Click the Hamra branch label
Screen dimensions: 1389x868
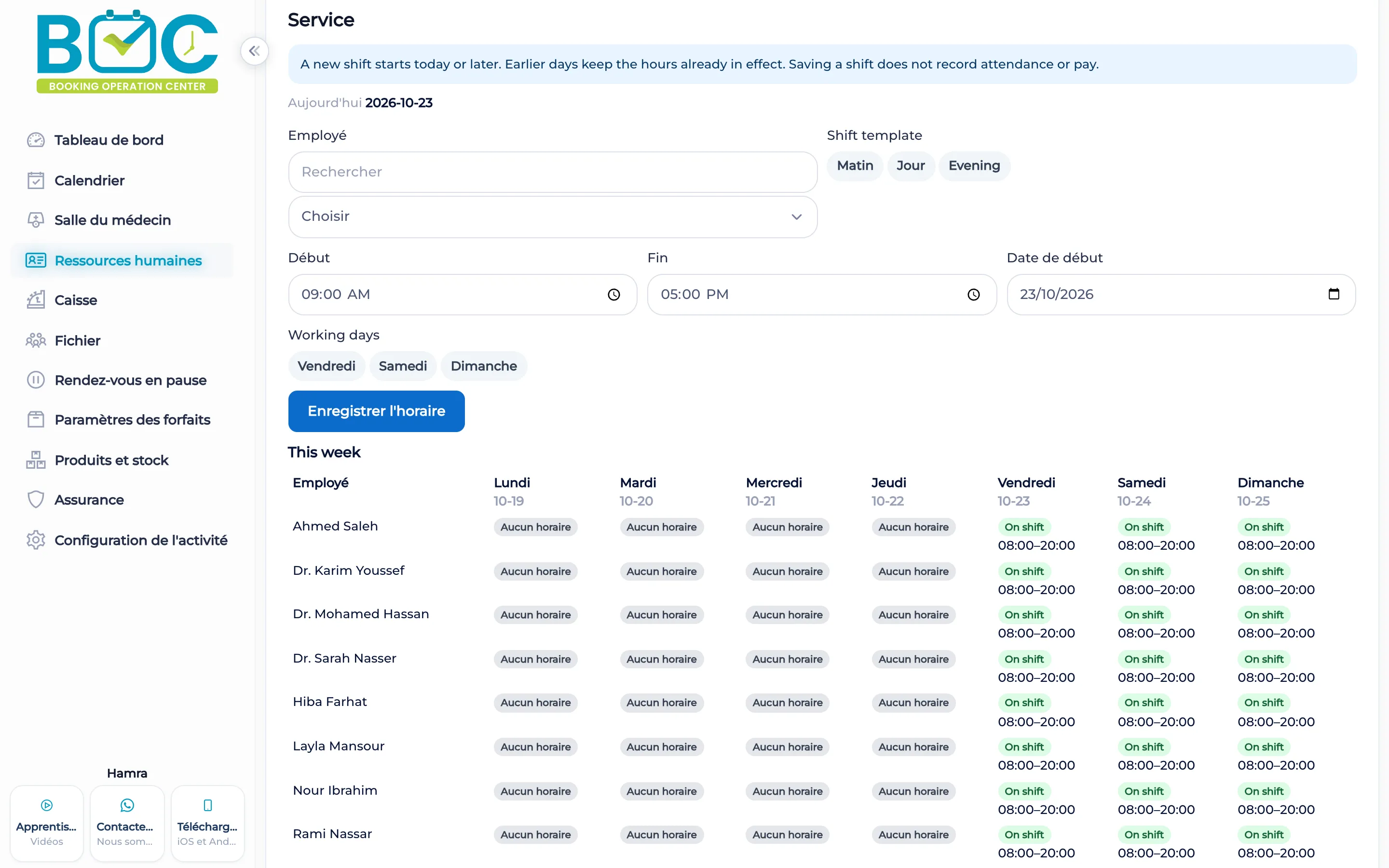tap(127, 773)
